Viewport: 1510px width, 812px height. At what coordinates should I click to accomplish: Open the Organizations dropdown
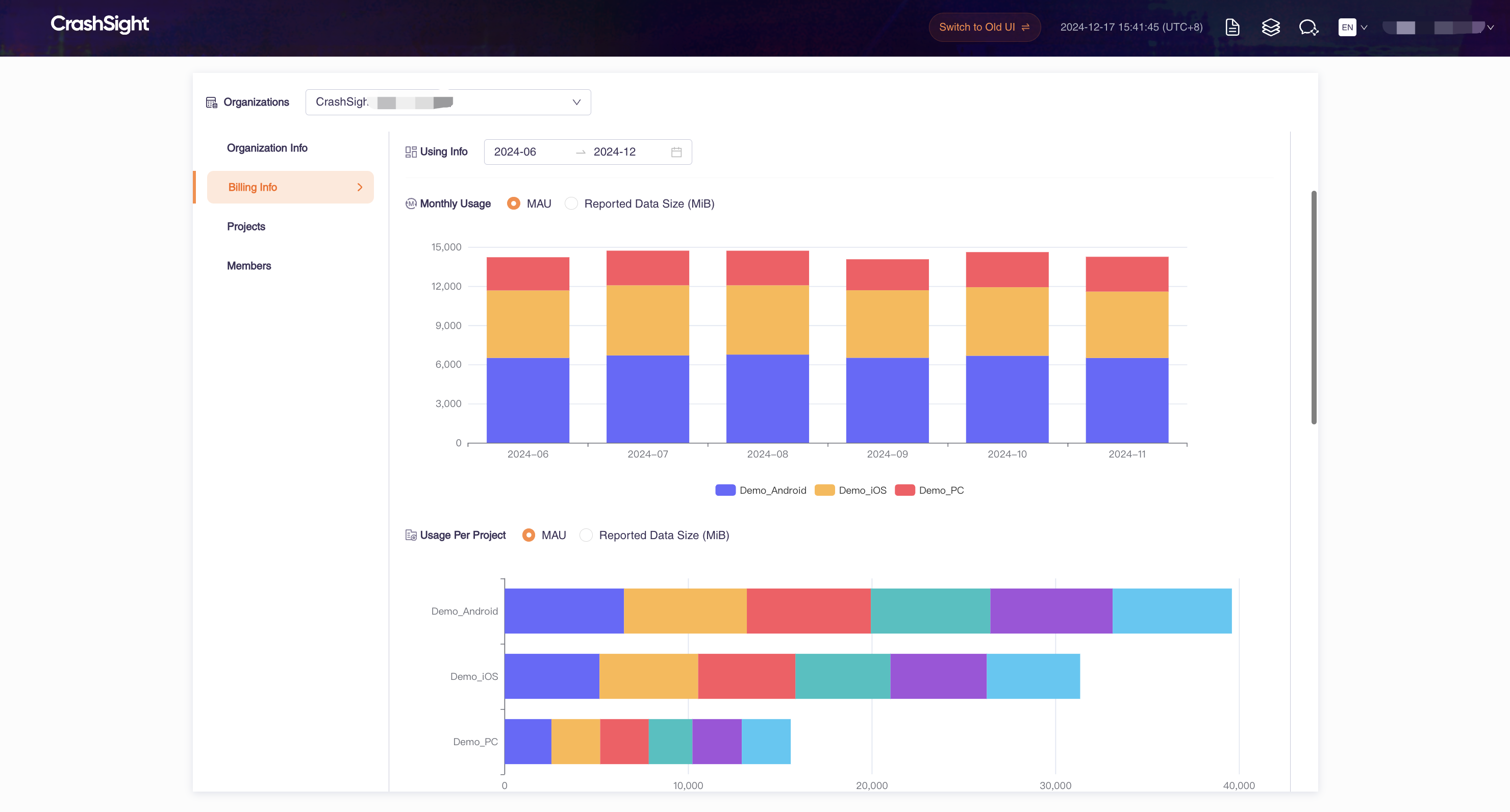click(x=448, y=102)
